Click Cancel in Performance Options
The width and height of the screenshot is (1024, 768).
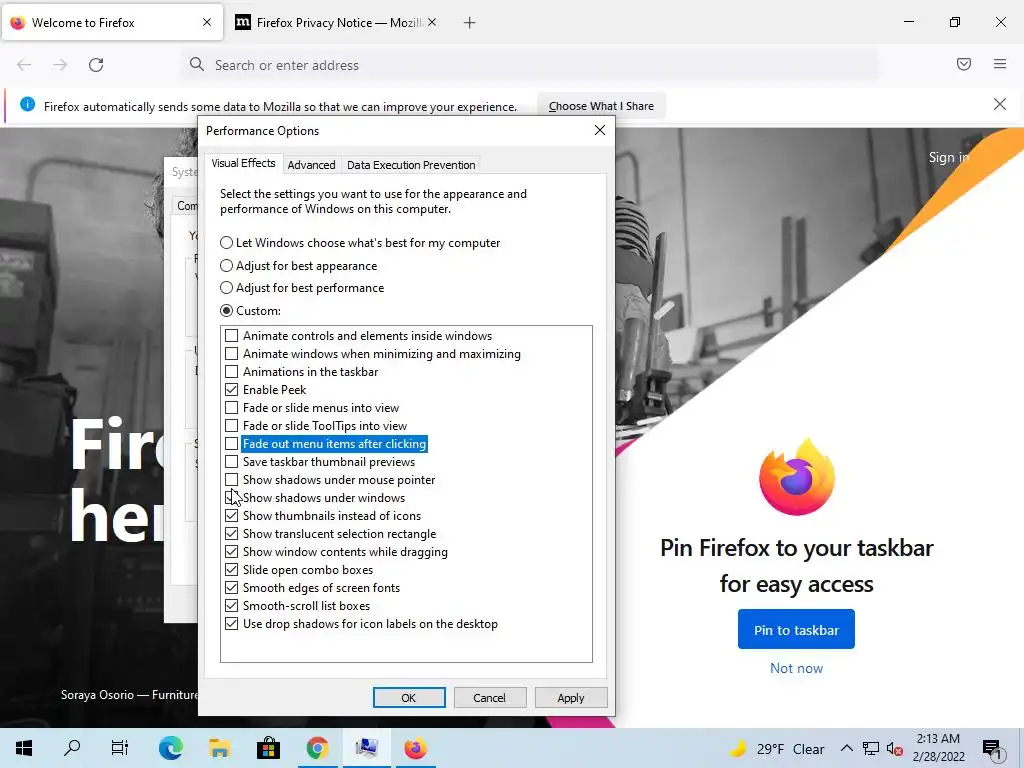489,697
